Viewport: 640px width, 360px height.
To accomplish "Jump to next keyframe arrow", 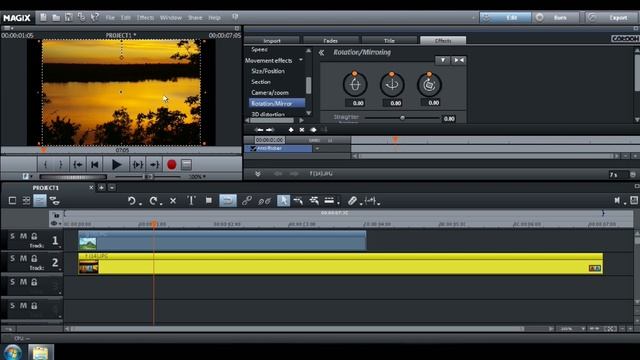I will click(x=270, y=130).
